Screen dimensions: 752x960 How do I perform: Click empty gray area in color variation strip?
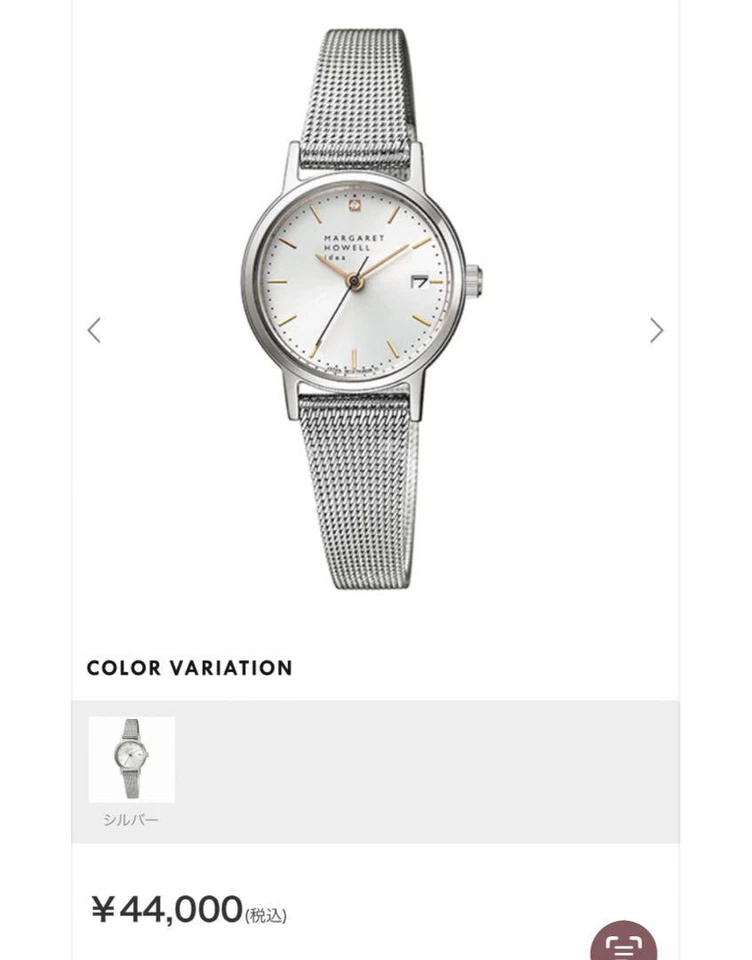click(x=429, y=771)
